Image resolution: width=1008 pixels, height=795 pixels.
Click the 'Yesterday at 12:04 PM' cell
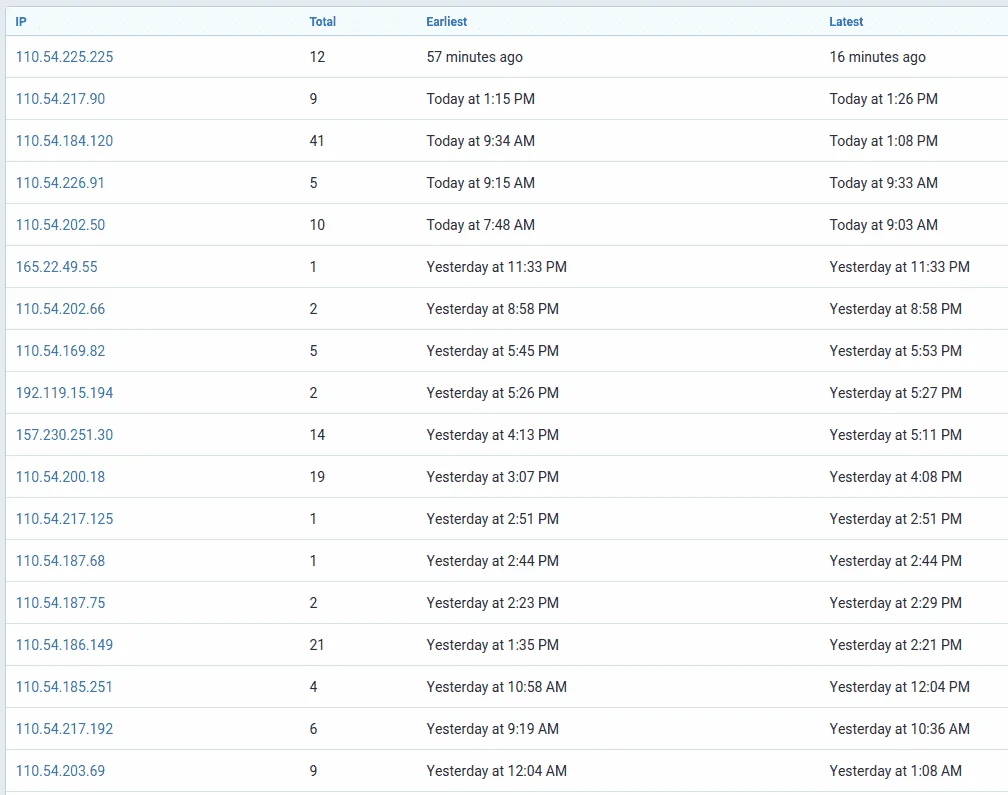(899, 687)
